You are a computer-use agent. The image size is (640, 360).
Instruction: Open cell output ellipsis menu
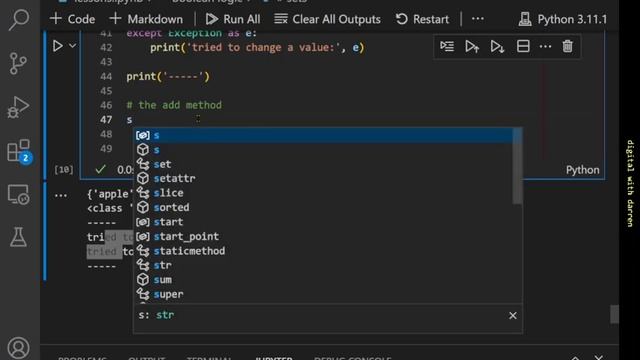pos(61,195)
